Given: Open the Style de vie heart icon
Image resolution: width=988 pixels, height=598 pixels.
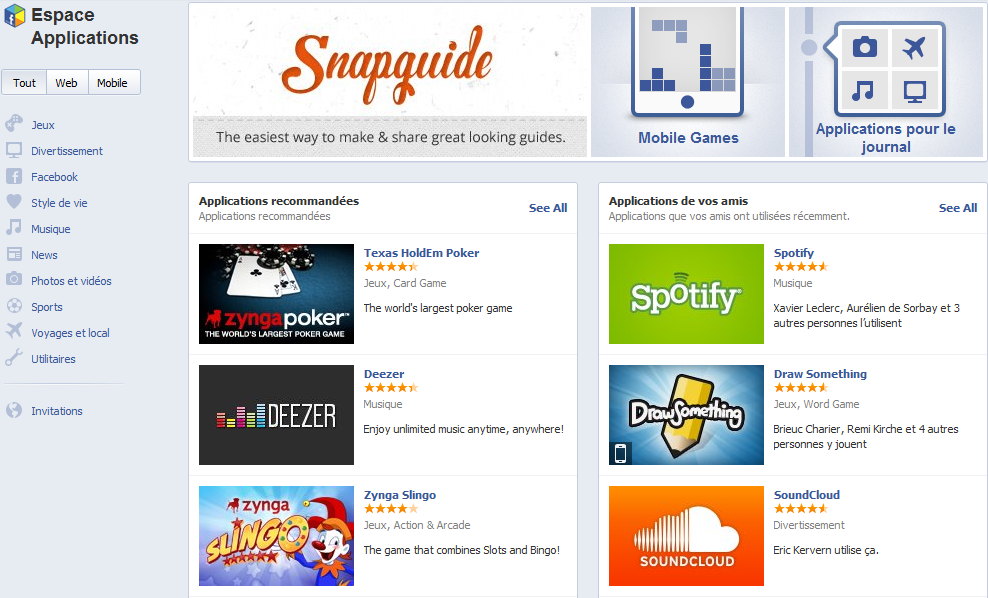Looking at the screenshot, I should (14, 202).
